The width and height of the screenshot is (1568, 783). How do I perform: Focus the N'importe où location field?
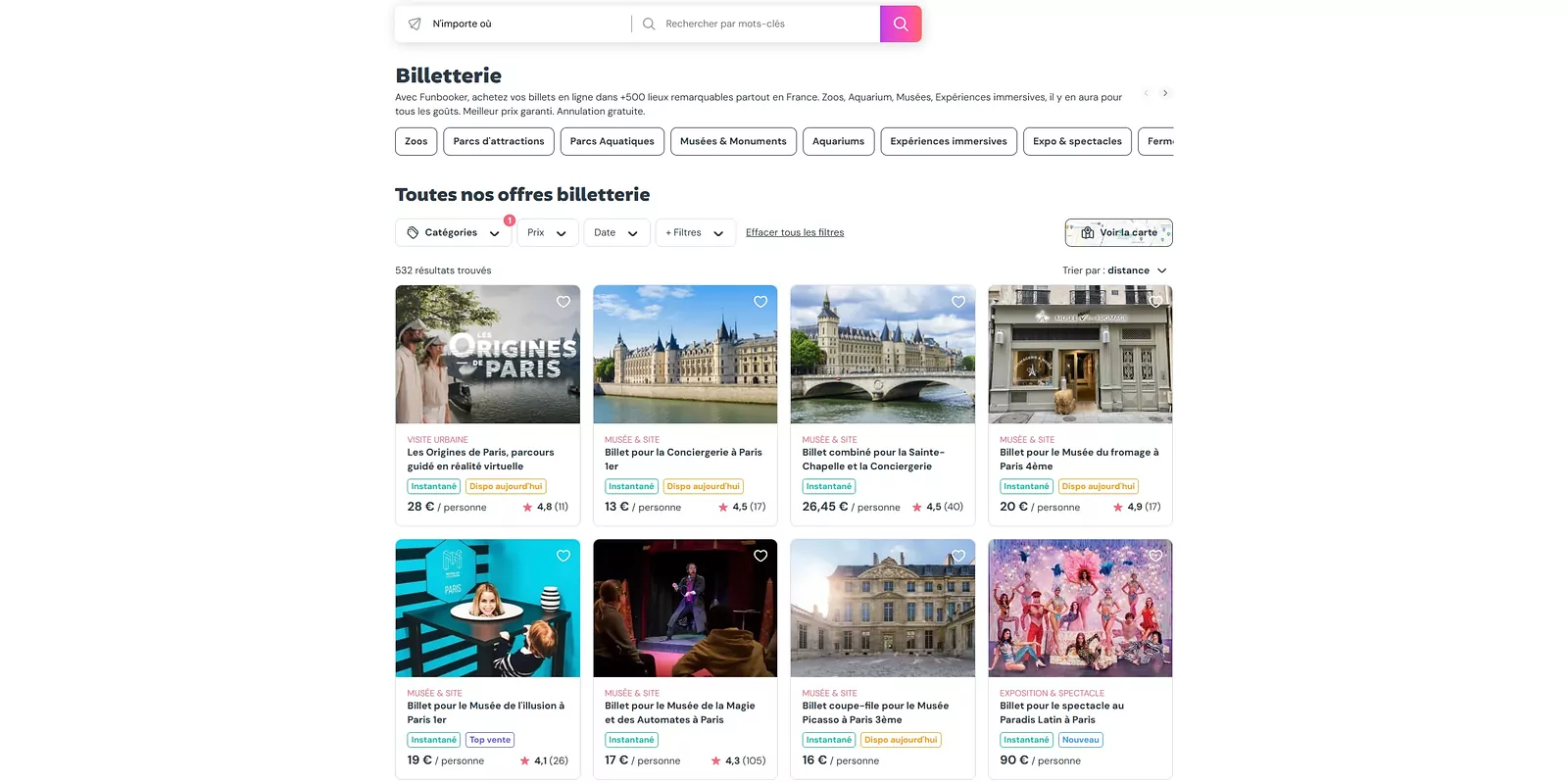(519, 24)
